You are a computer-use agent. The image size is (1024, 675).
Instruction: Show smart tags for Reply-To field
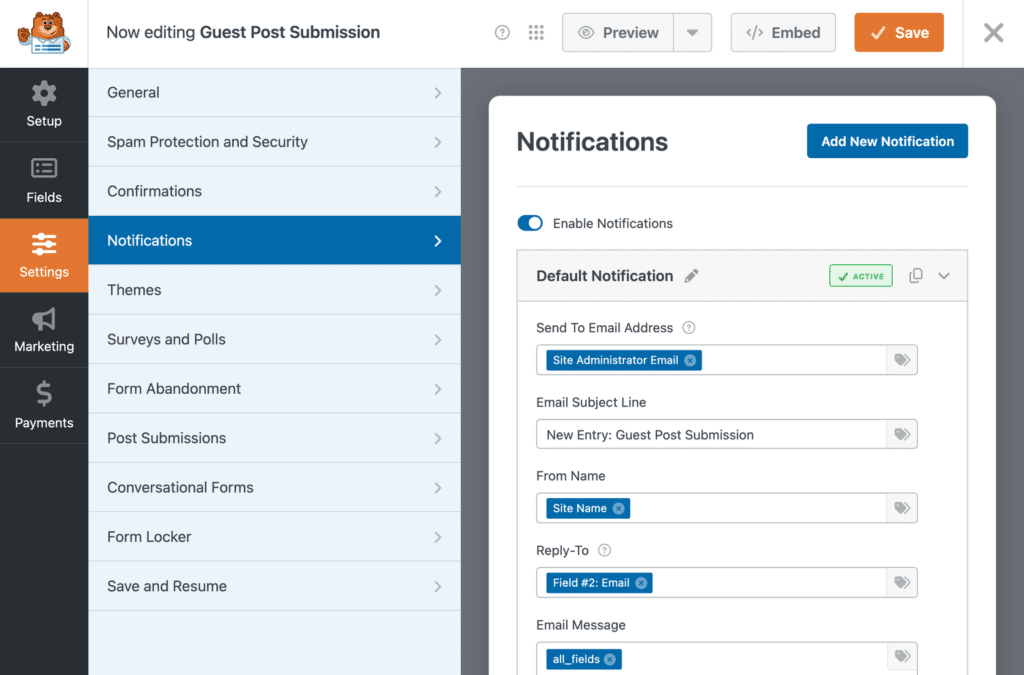(902, 582)
